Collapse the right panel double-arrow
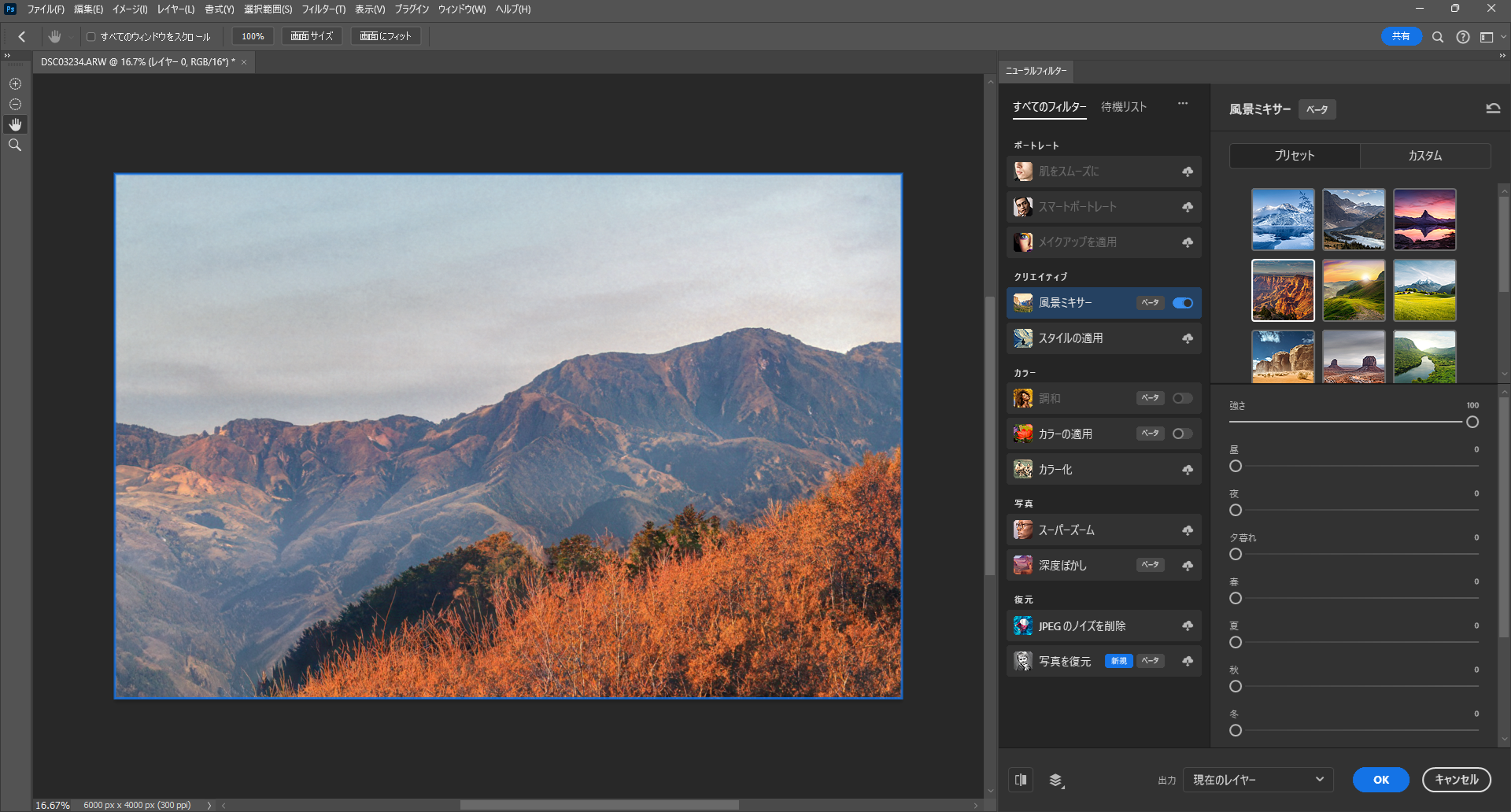 1502,56
